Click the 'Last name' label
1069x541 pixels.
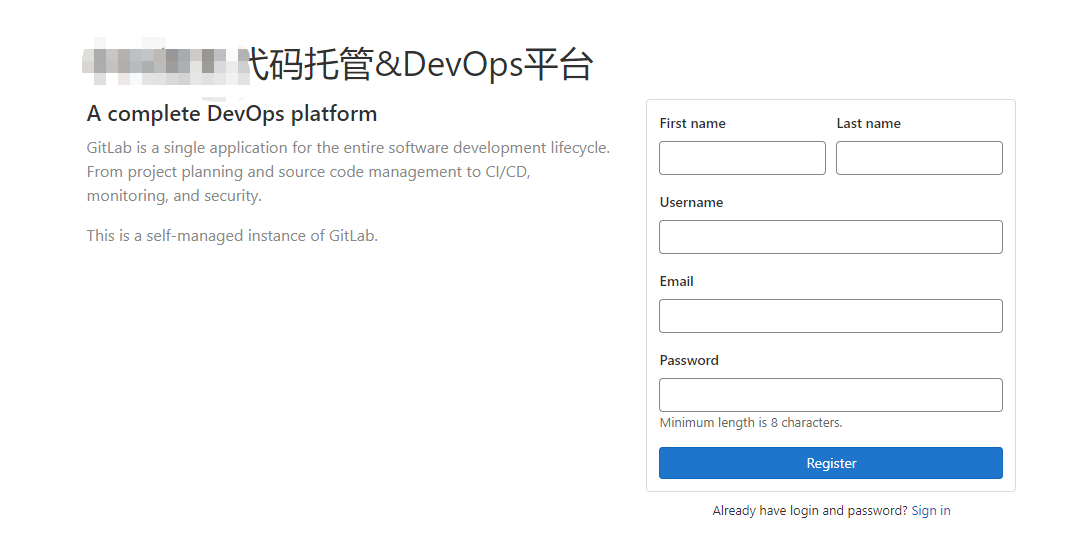[869, 123]
